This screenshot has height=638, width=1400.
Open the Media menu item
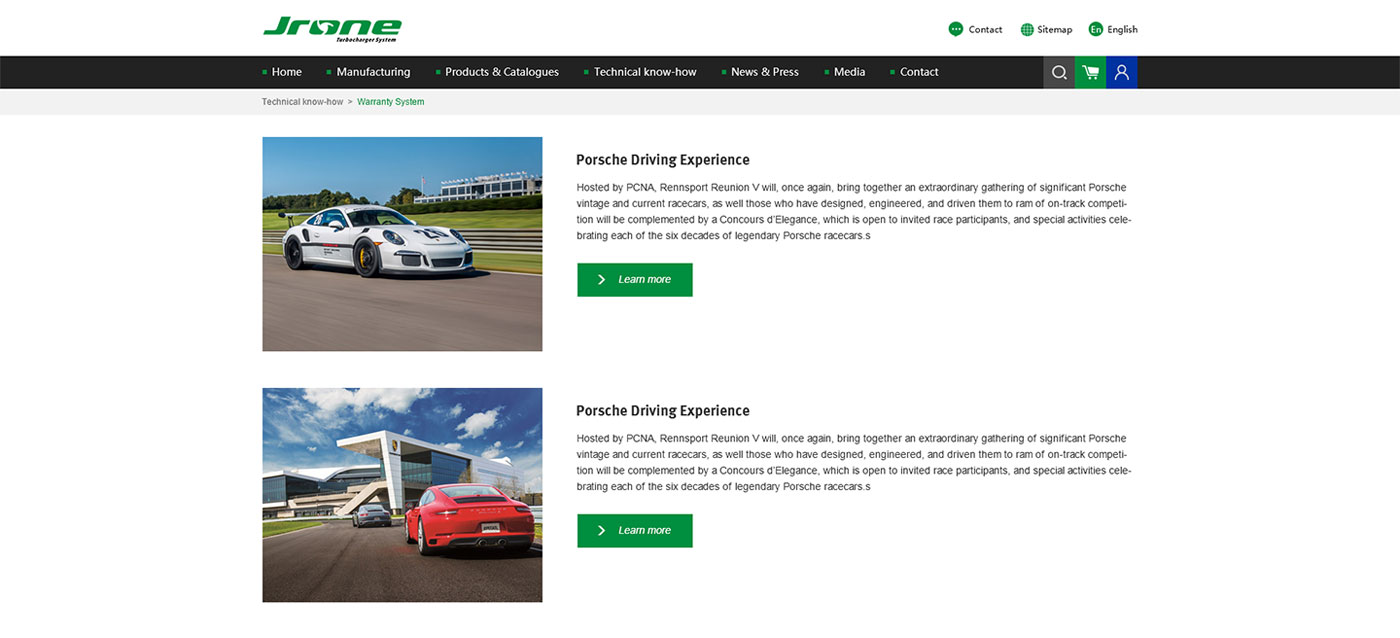coord(849,72)
